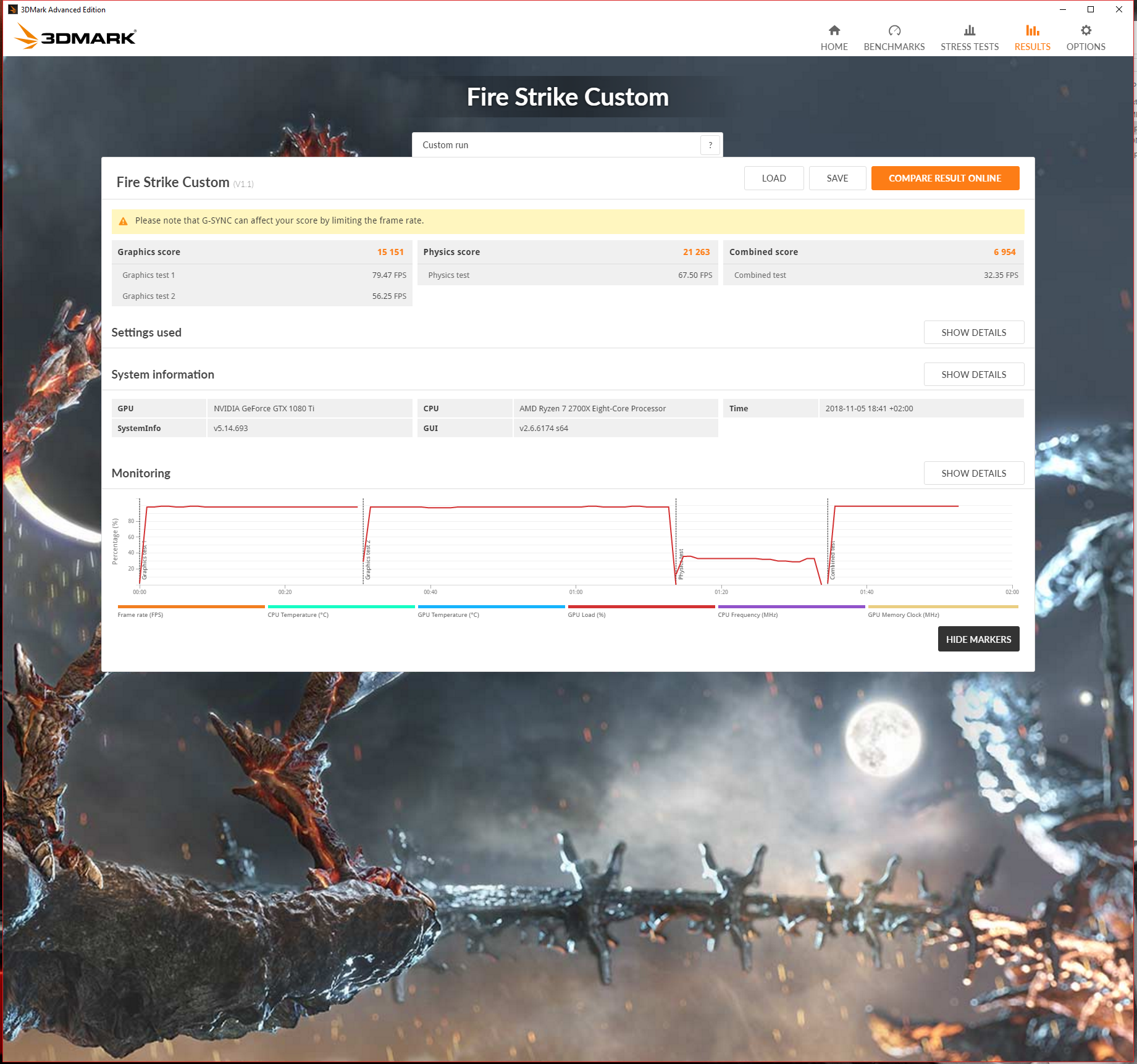Open the OPTIONS tab label
1137x1064 pixels.
click(x=1086, y=47)
